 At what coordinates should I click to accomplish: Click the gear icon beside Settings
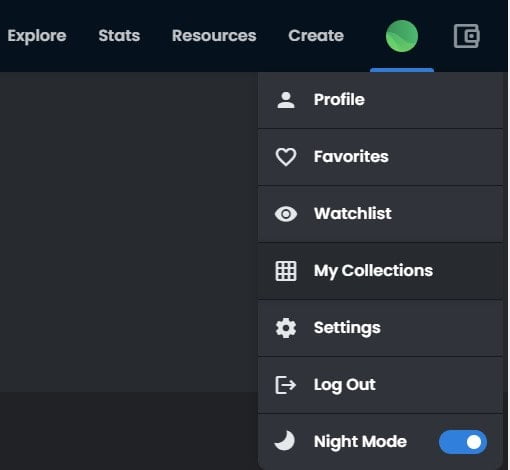pyautogui.click(x=286, y=328)
